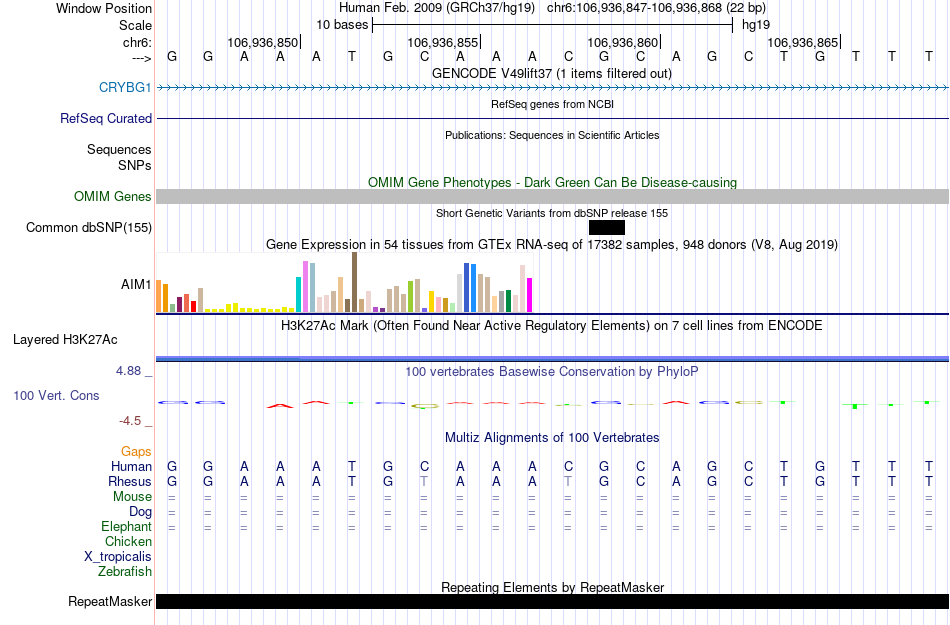Click the chr6: ruler label

click(x=138, y=42)
